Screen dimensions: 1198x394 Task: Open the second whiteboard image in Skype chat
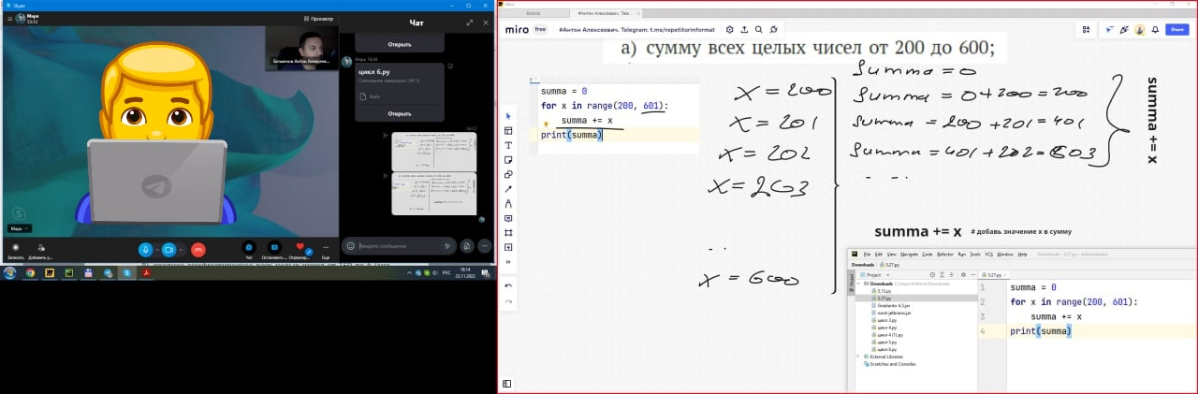click(x=434, y=193)
